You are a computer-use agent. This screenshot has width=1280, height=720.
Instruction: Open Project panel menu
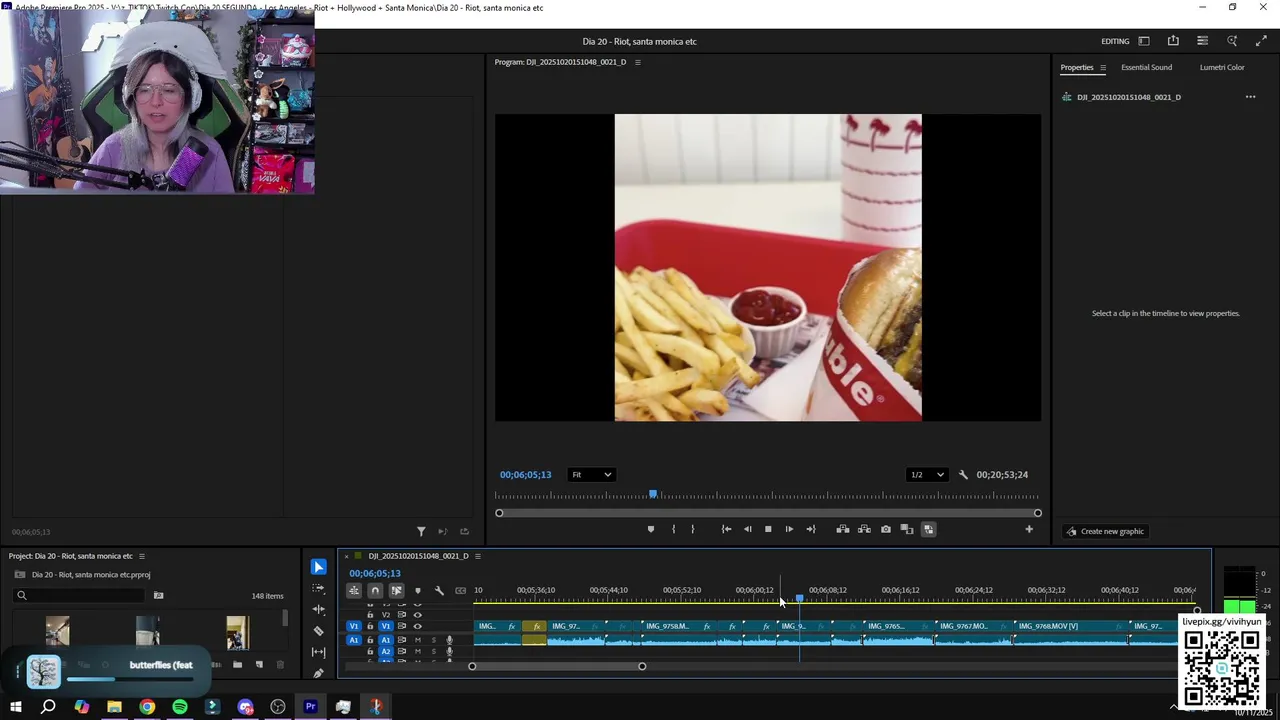point(141,556)
